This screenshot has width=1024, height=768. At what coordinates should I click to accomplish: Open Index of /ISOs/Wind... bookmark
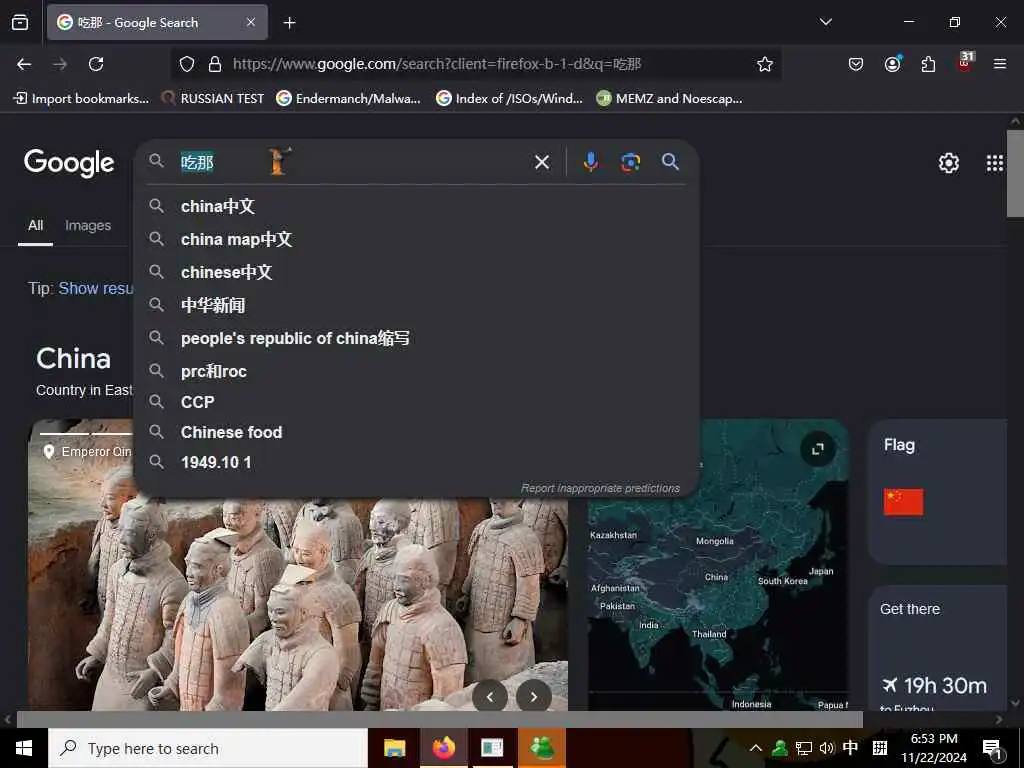pos(509,99)
